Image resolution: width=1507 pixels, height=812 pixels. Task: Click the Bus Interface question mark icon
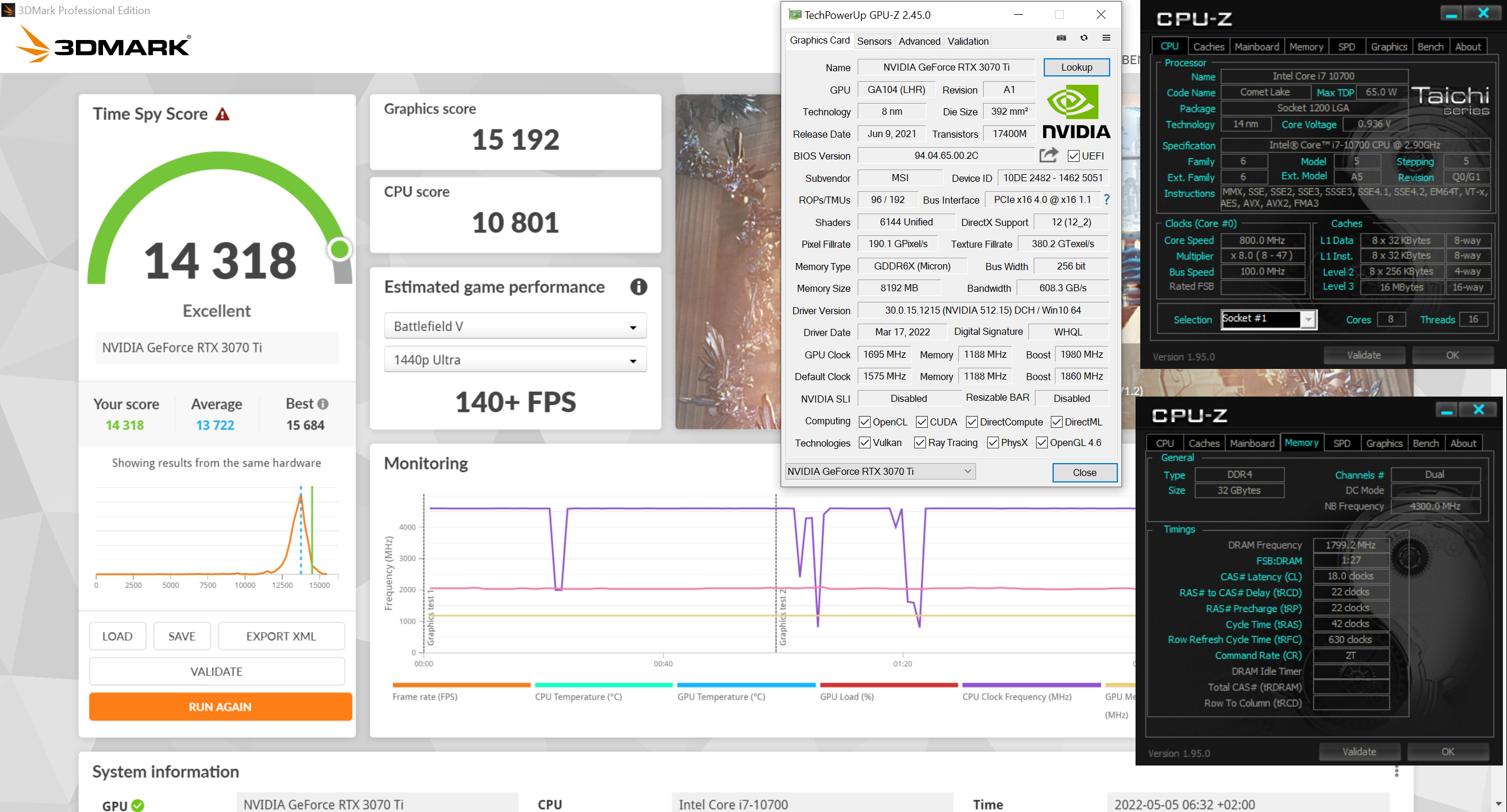point(1107,200)
